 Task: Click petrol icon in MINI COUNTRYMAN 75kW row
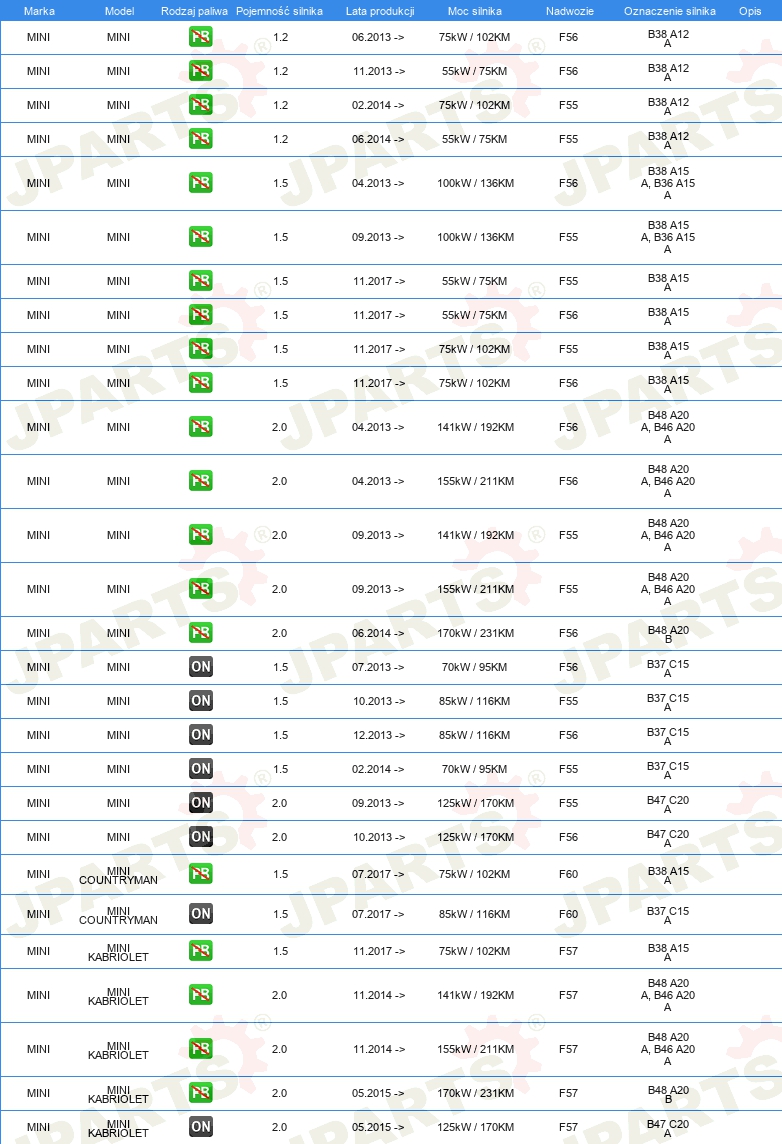coord(201,873)
